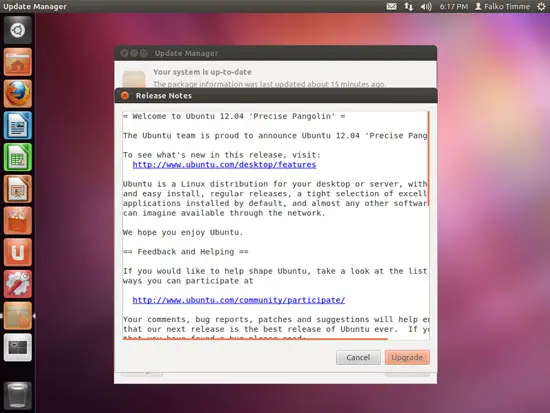This screenshot has width=550, height=413.
Task: Close the Release Notes dialog
Action: (125, 95)
